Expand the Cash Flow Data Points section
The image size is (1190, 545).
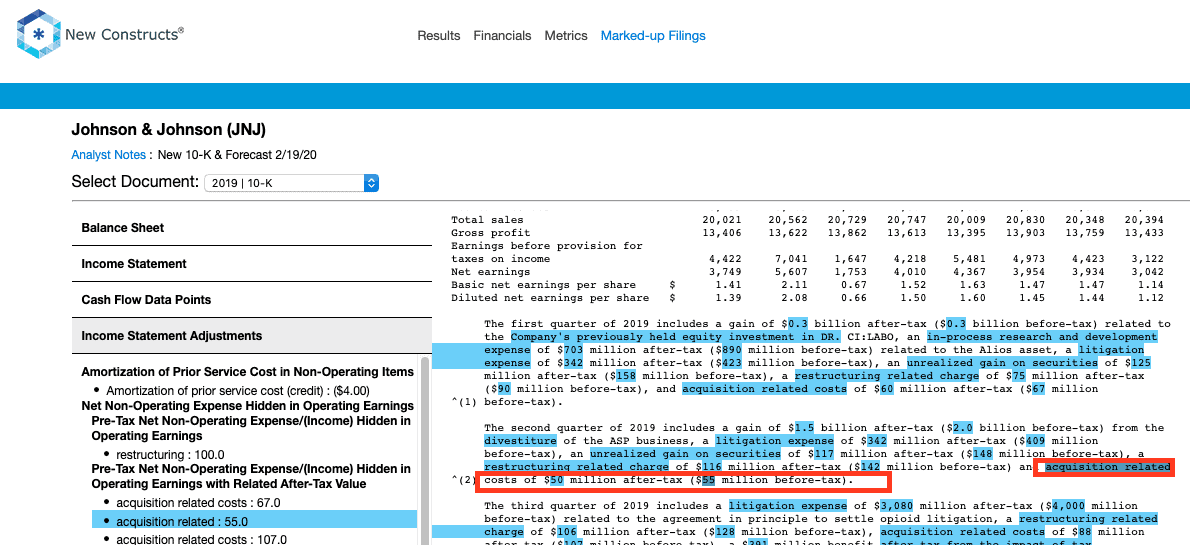point(251,300)
